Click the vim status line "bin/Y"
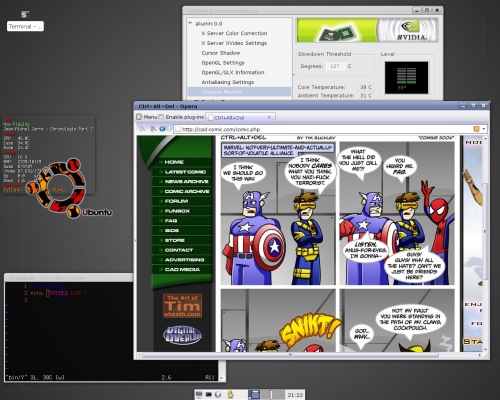Viewport: 500px width, 400px height. point(35,377)
